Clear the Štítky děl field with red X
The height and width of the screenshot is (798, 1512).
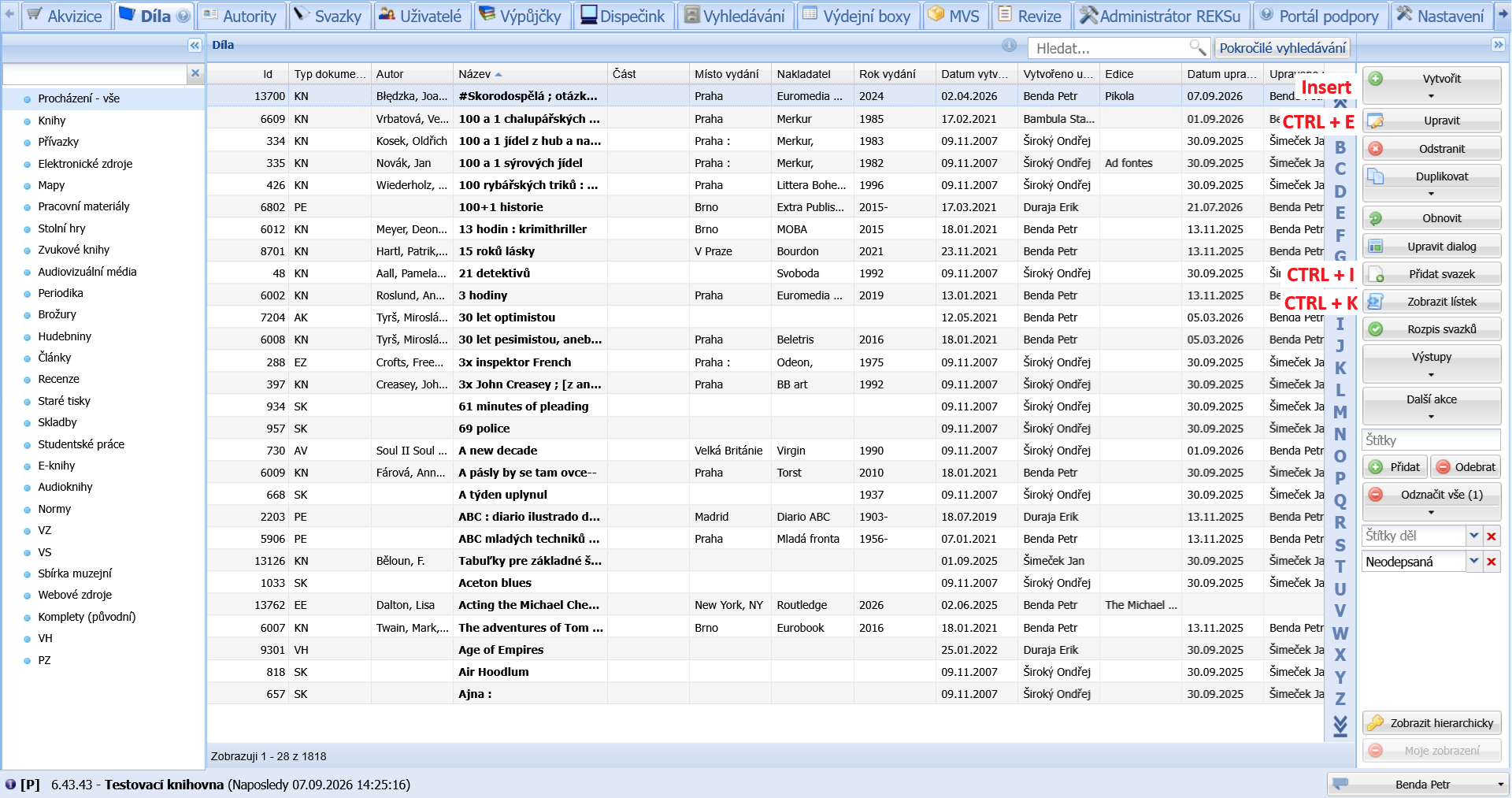(1491, 536)
